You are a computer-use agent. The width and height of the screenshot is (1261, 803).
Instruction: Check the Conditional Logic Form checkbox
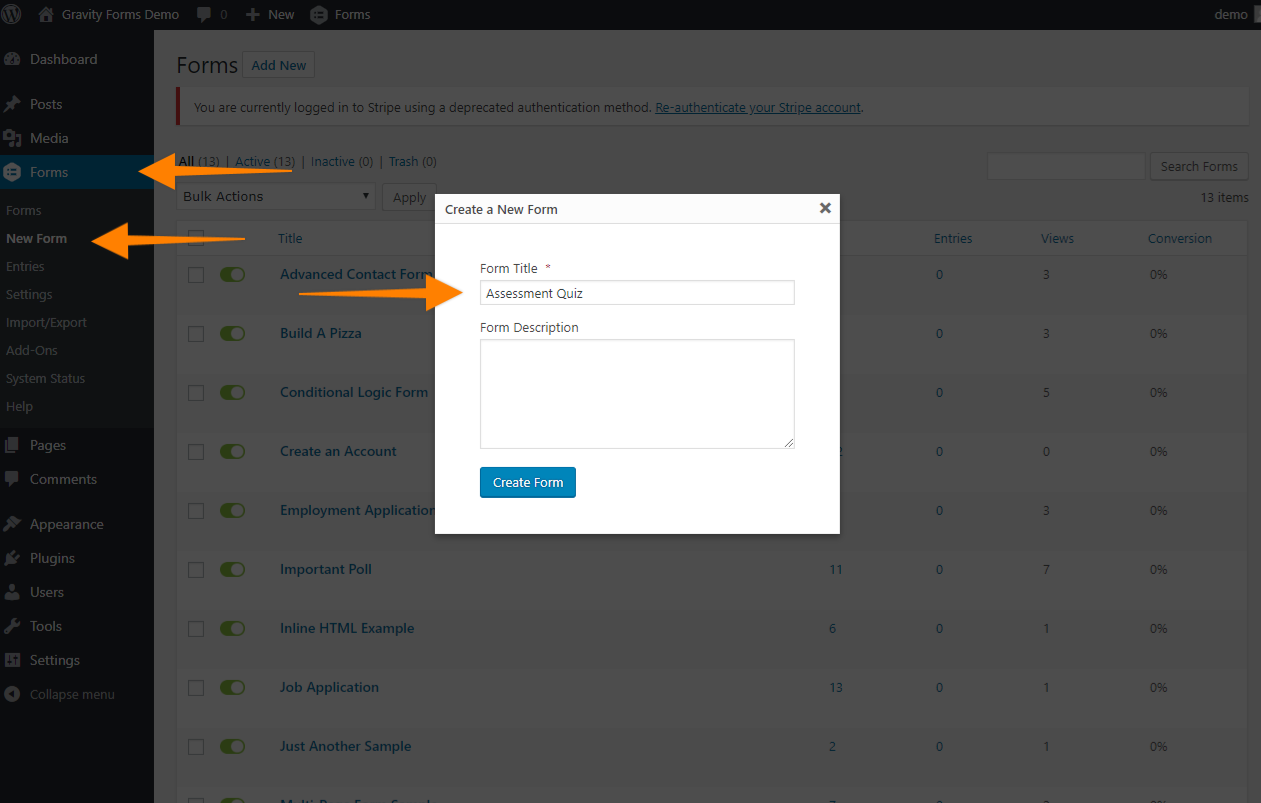coord(196,393)
